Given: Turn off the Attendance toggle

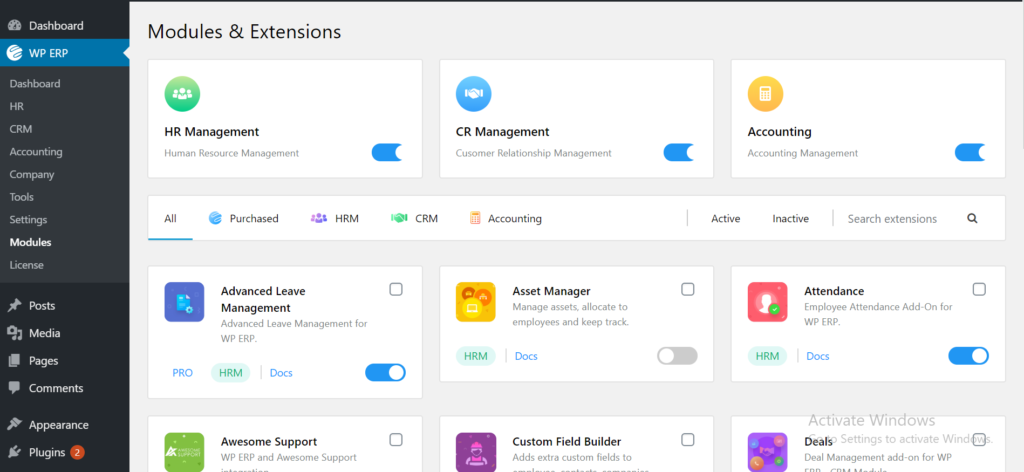Looking at the screenshot, I should [x=968, y=356].
